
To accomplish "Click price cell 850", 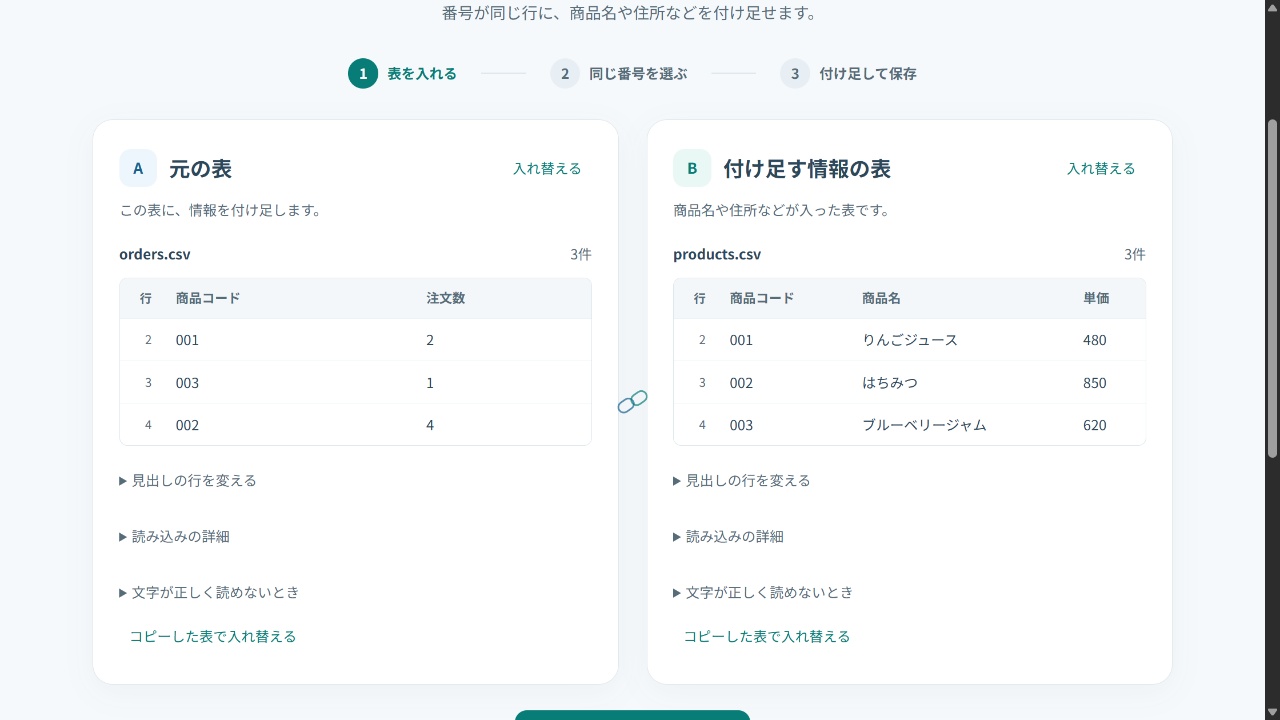I will click(1095, 383).
